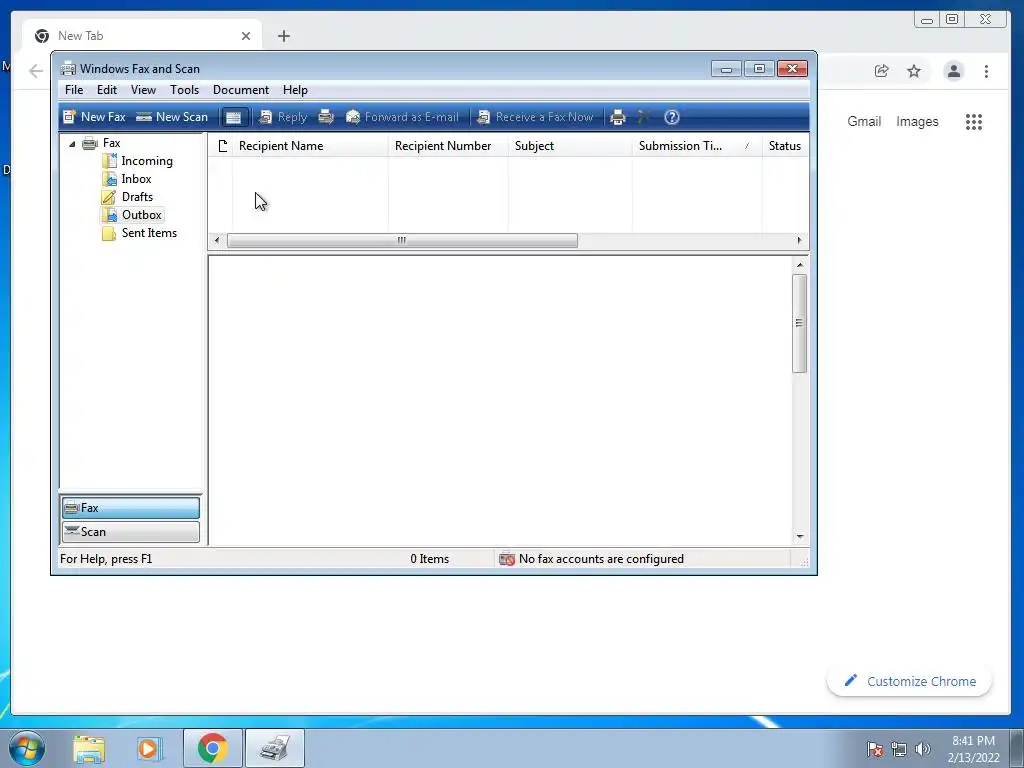Click the Delete icon in the toolbar
Viewport: 1024px width, 768px height.
644,117
